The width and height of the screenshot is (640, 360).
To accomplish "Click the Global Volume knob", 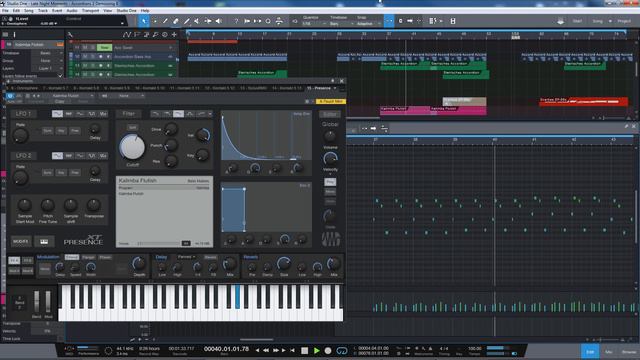I will coord(330,136).
